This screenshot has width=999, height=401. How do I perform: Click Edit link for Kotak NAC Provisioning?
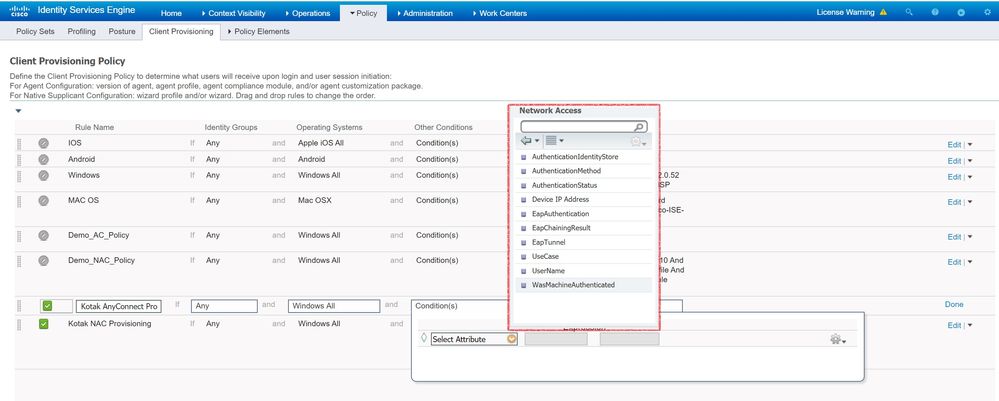(x=954, y=325)
